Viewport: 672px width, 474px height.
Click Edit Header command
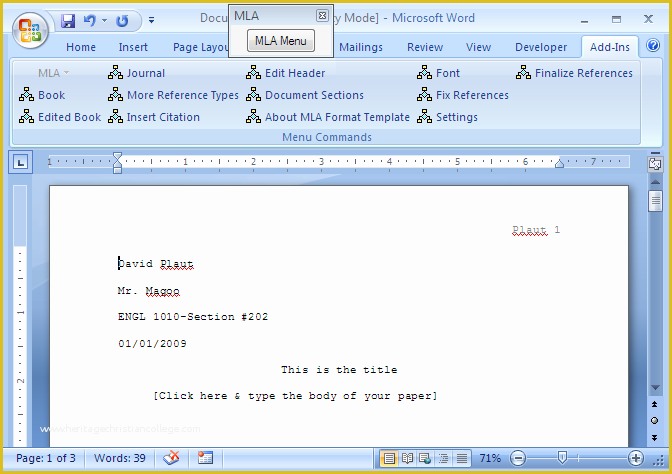click(285, 73)
